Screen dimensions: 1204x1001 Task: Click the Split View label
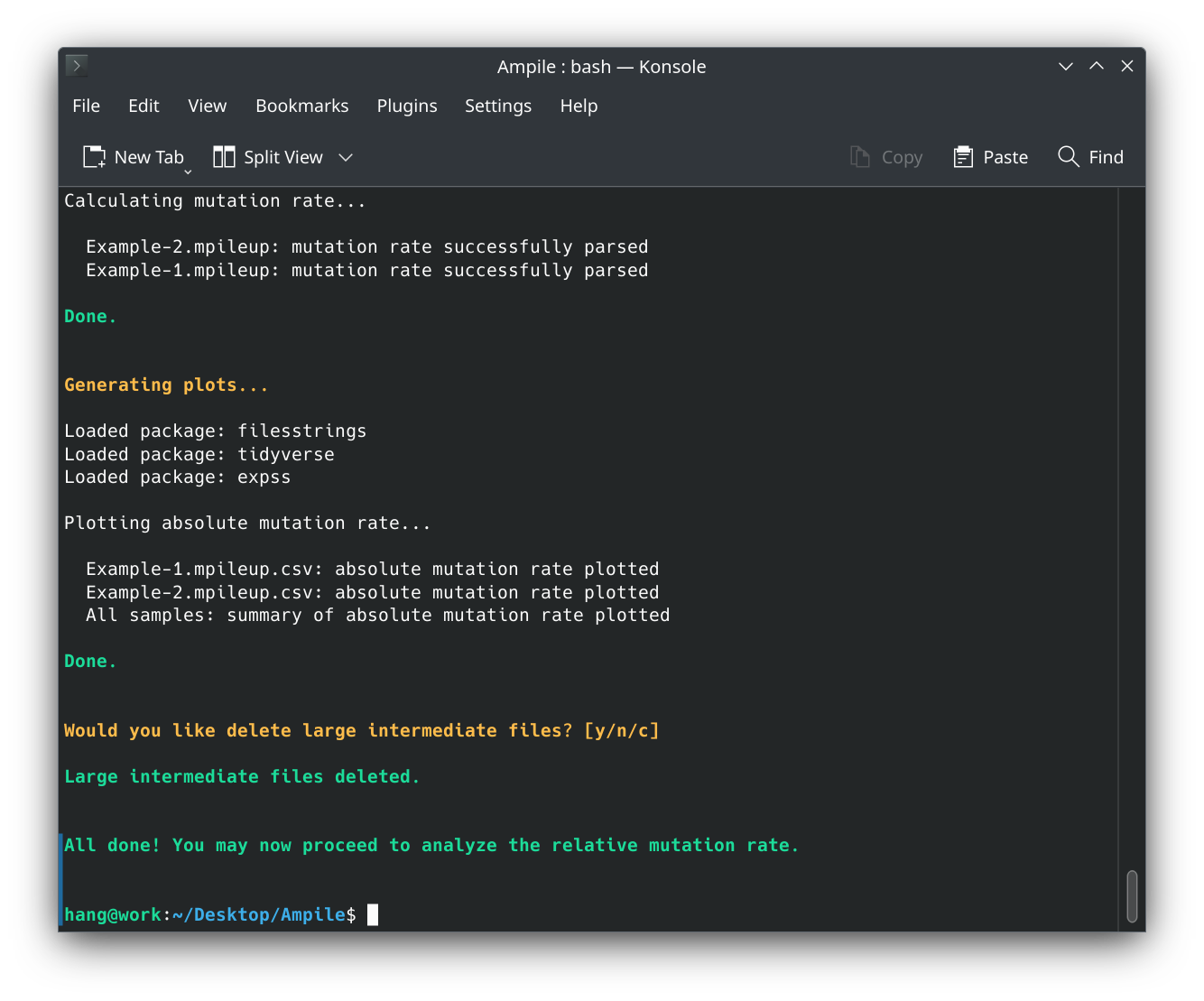(283, 157)
